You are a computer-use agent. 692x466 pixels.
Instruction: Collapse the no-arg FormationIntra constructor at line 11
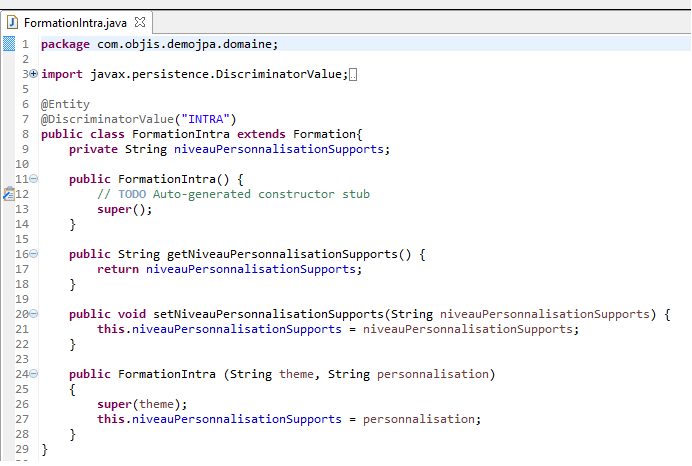click(x=34, y=179)
